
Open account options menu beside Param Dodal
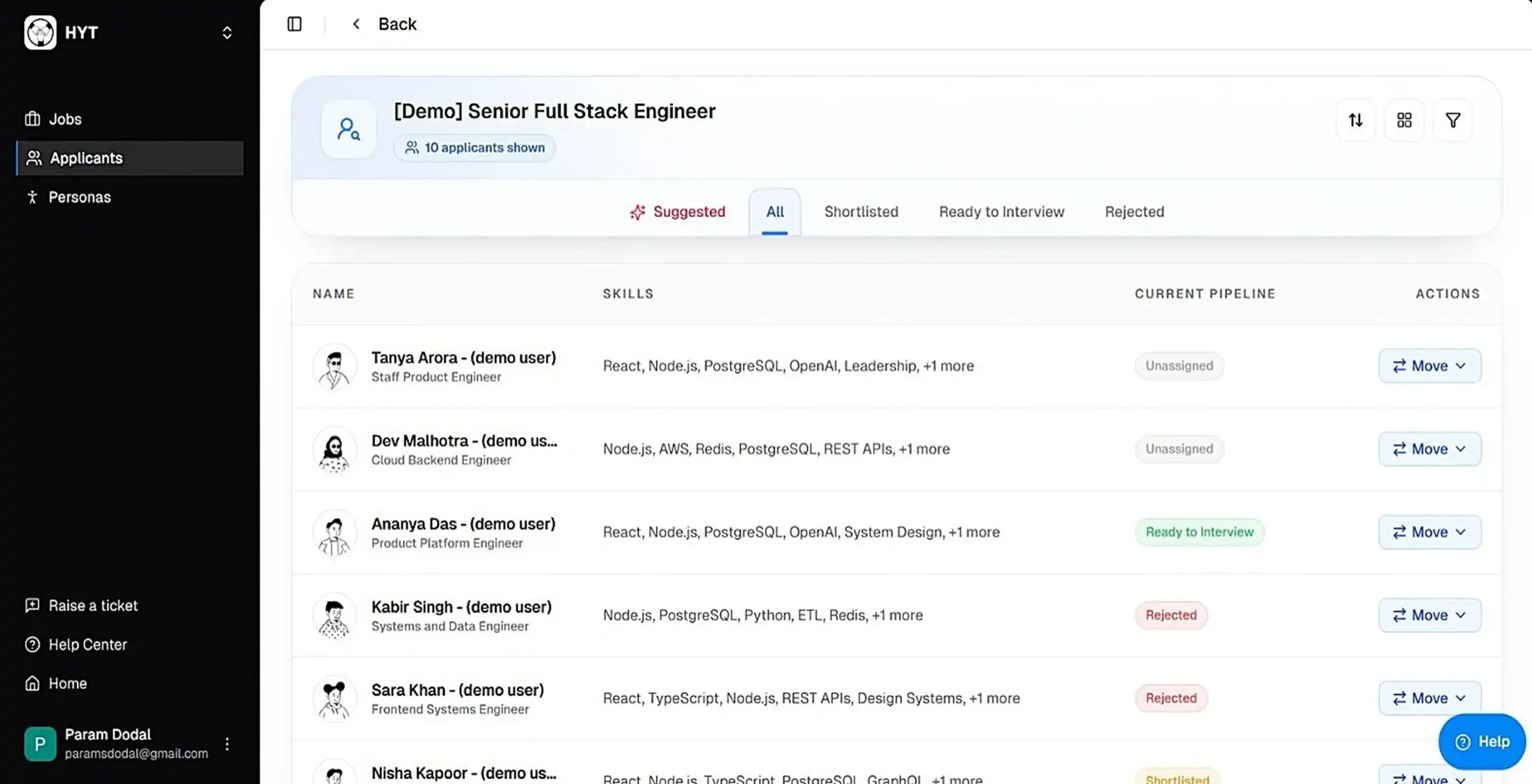pyautogui.click(x=227, y=743)
